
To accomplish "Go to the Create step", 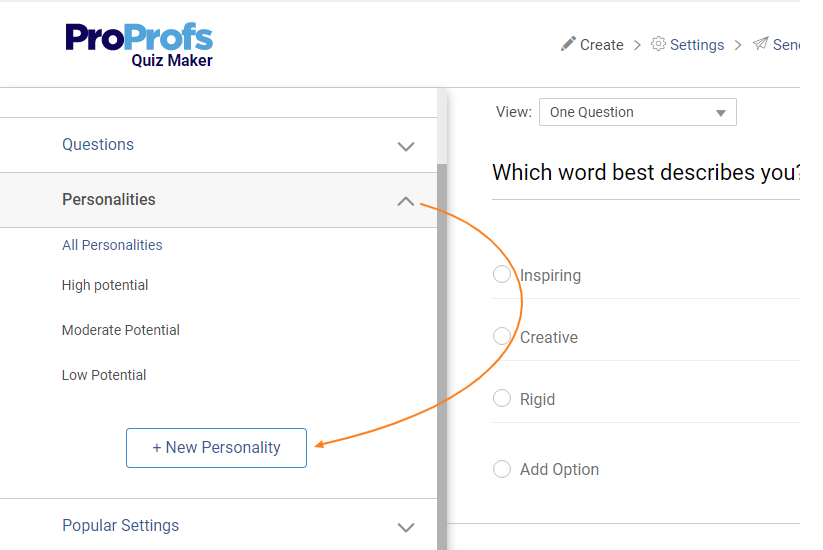I will [601, 45].
